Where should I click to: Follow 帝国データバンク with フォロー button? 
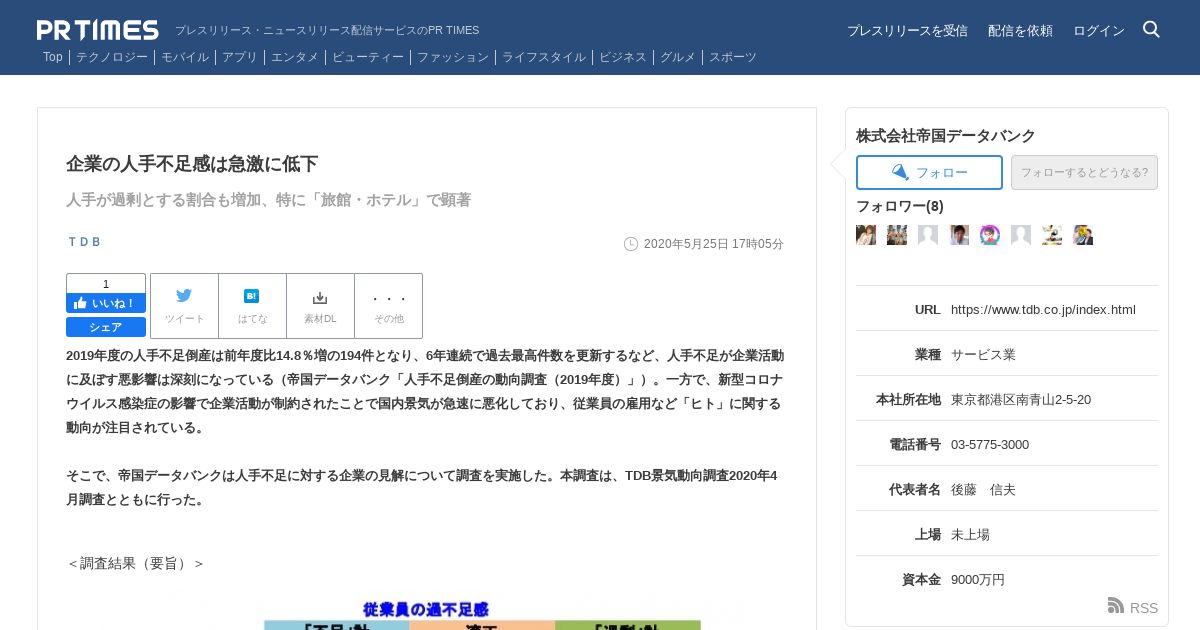929,172
